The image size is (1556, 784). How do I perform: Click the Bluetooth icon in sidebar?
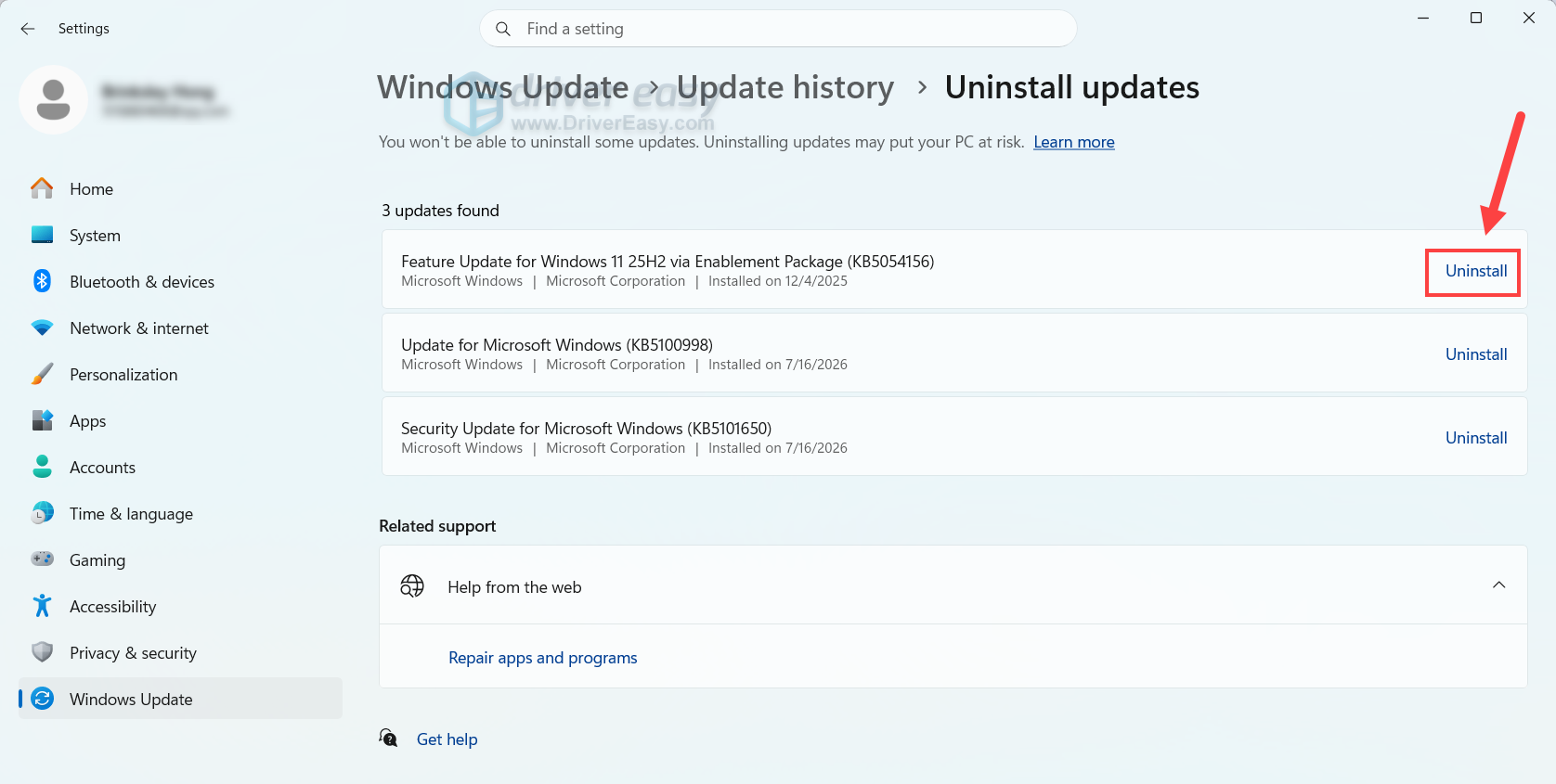(x=42, y=281)
